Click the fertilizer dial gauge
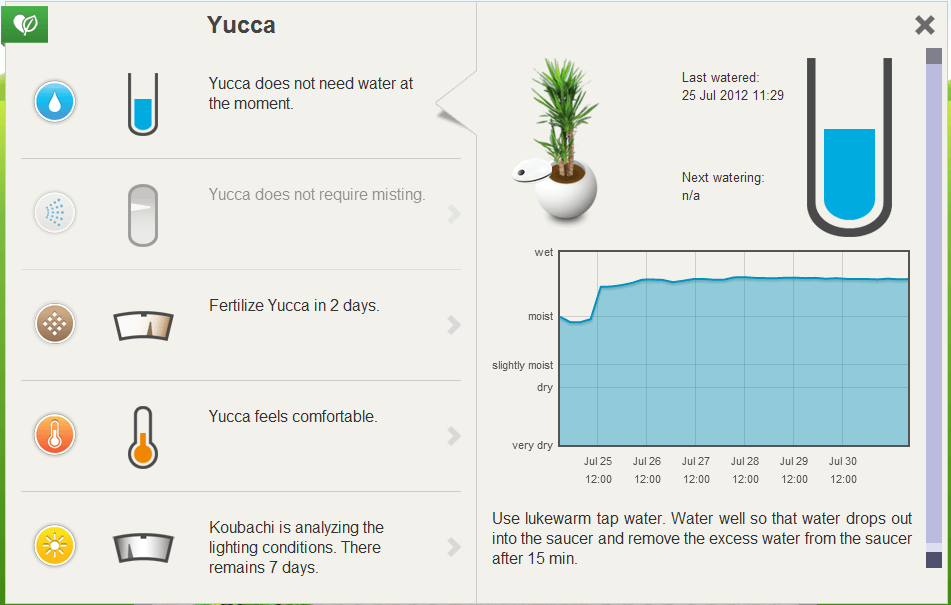Screen dimensions: 951x605 pyautogui.click(x=144, y=326)
